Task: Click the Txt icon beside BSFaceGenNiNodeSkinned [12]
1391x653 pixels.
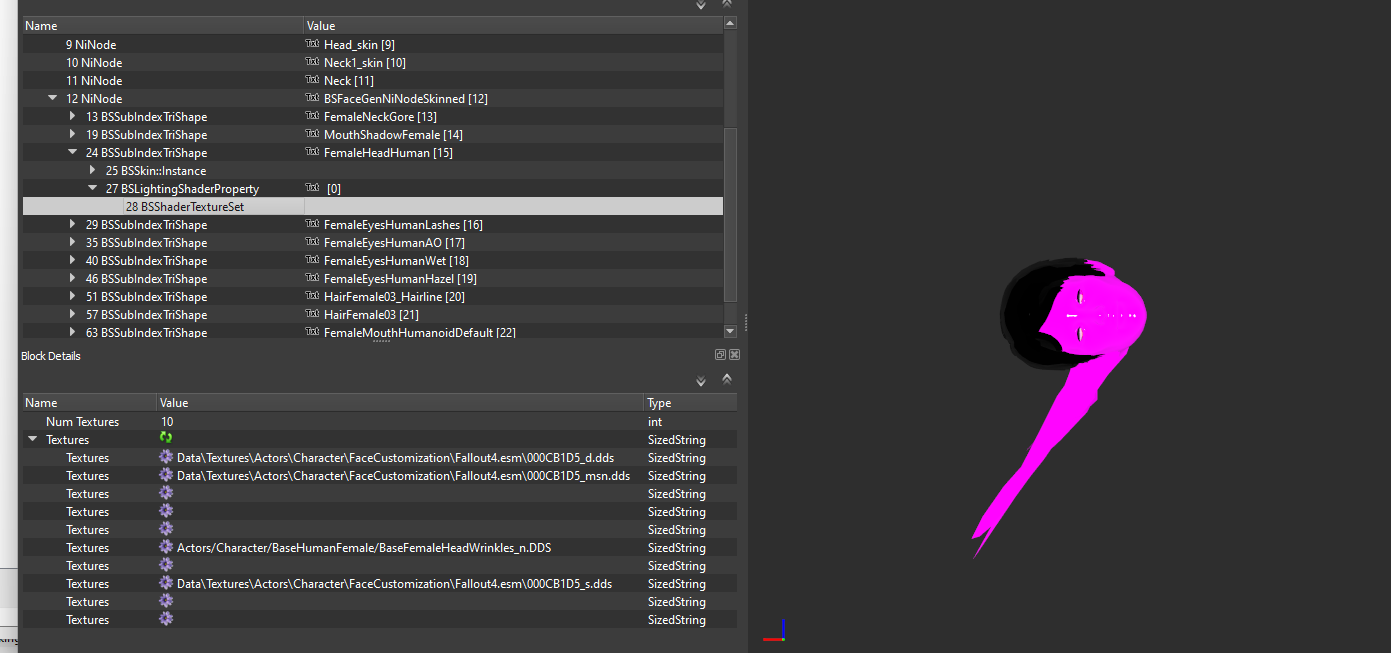Action: point(312,98)
